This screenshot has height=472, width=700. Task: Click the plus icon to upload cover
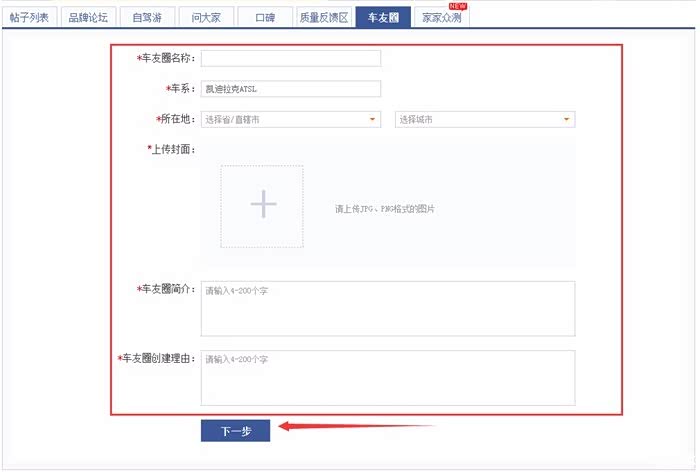[262, 206]
